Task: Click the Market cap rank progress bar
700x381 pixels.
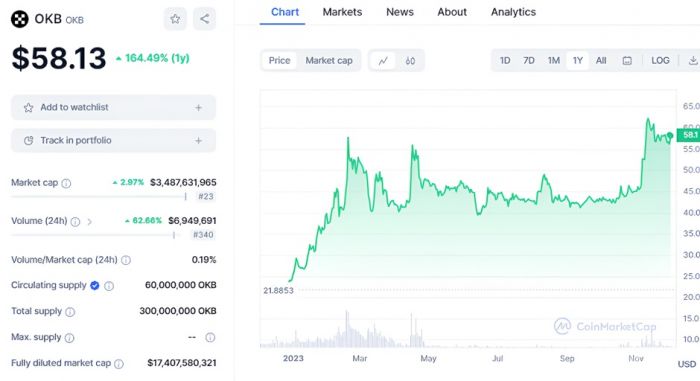Action: [100, 197]
